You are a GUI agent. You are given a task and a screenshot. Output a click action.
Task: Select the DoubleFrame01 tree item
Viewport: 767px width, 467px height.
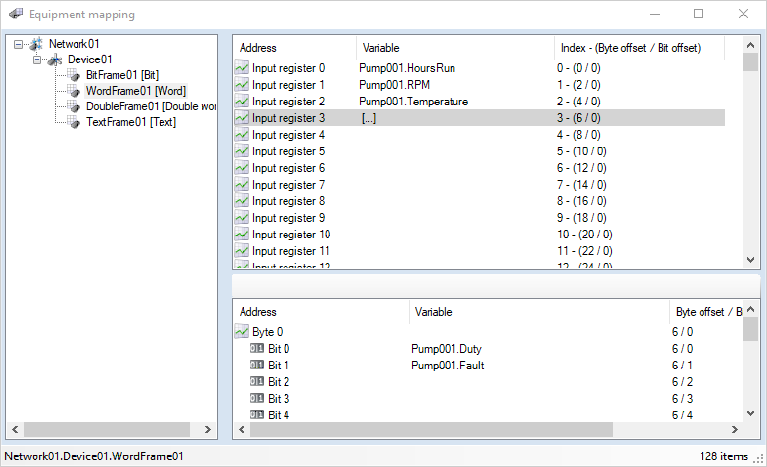pos(150,106)
